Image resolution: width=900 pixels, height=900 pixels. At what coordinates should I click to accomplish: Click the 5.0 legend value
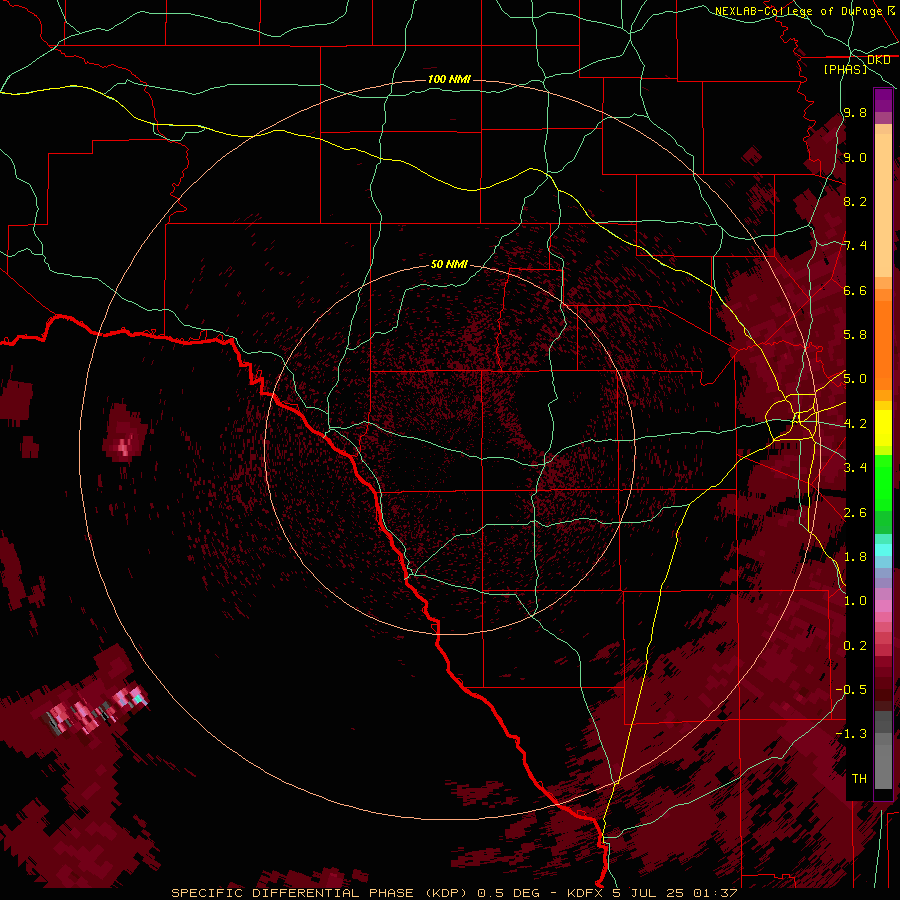(x=855, y=379)
